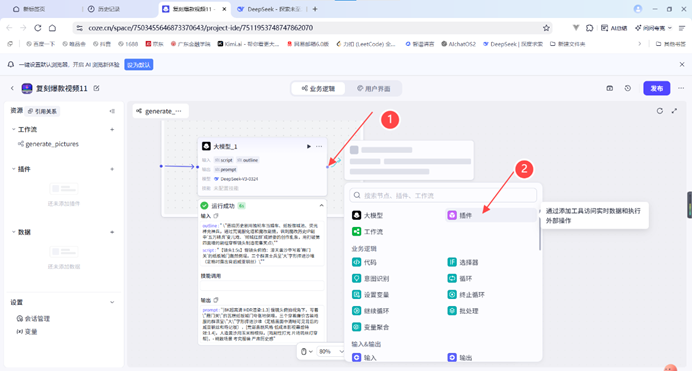The width and height of the screenshot is (692, 371).
Task: Collapse the 设置 section chevron
Action: point(112,302)
